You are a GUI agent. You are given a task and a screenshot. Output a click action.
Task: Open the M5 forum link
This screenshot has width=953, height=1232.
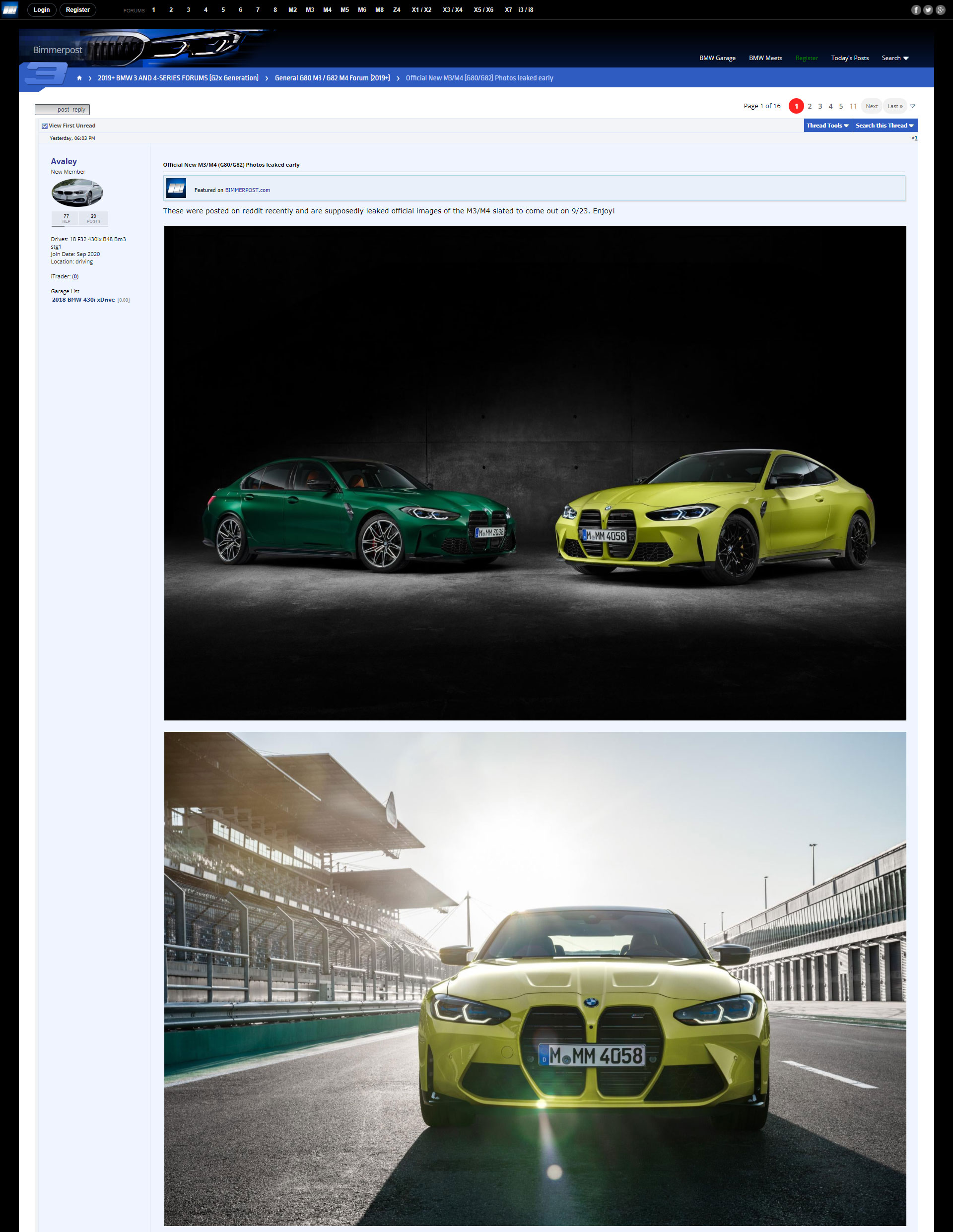pos(345,9)
